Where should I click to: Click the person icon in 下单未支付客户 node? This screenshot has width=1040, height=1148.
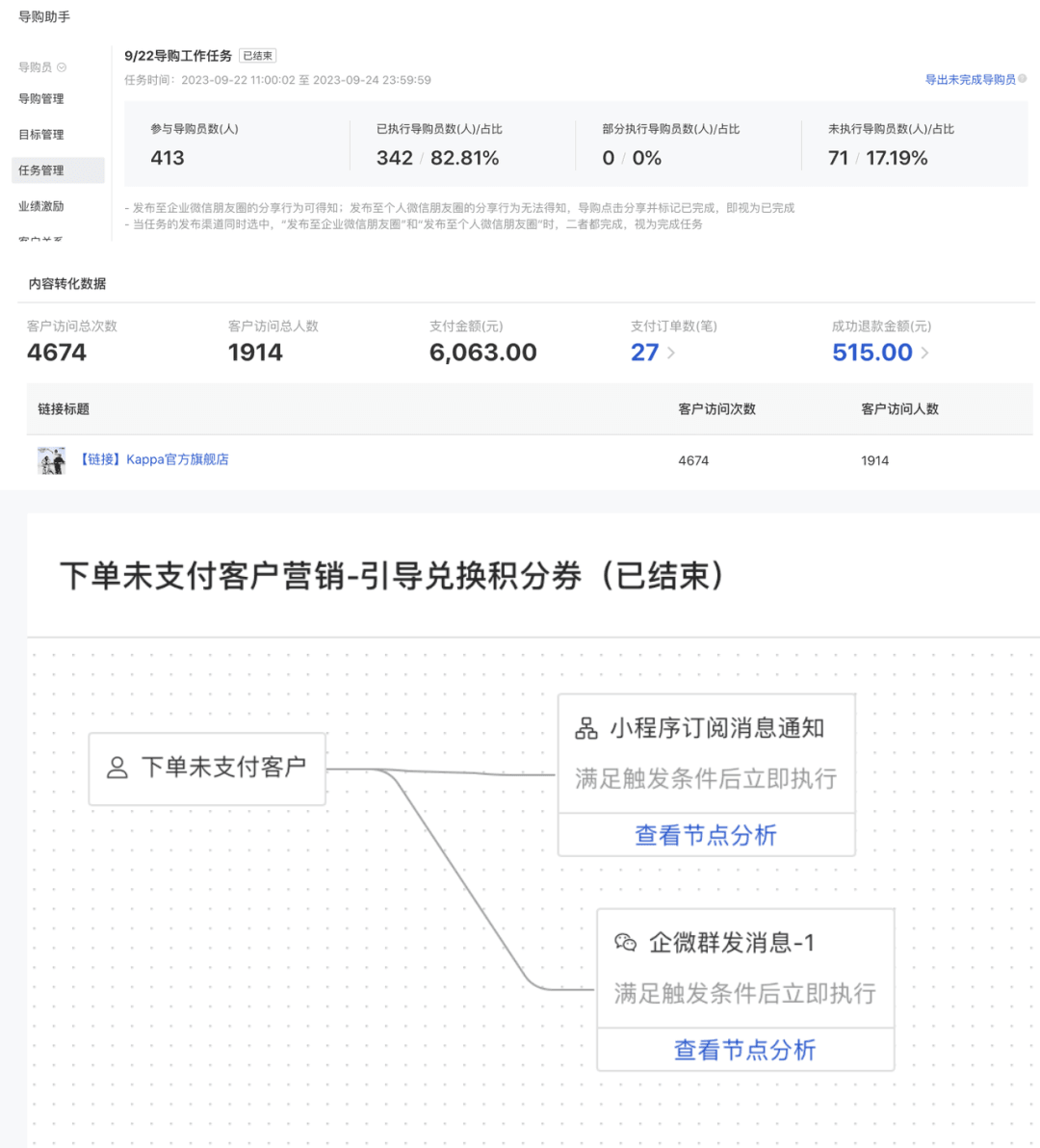[117, 768]
